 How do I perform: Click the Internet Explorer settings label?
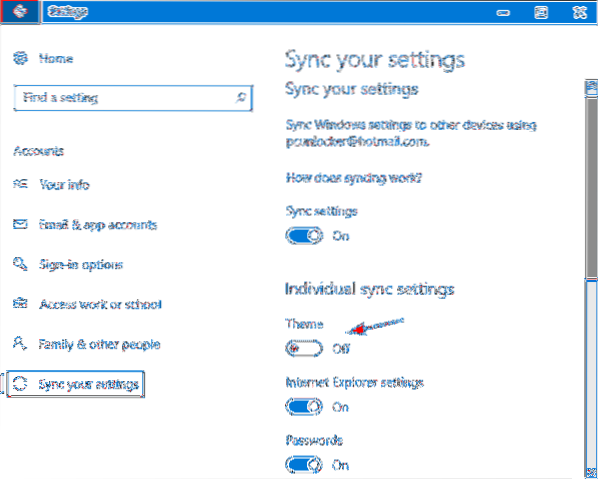coord(355,383)
